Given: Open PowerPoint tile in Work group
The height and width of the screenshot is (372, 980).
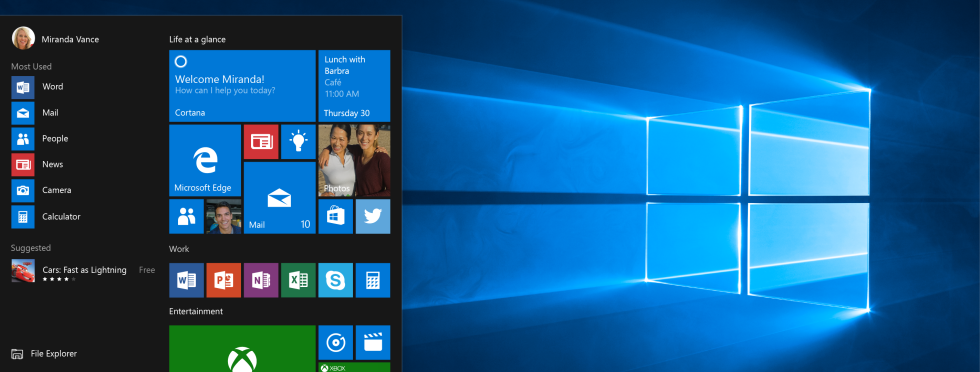Looking at the screenshot, I should pos(224,280).
